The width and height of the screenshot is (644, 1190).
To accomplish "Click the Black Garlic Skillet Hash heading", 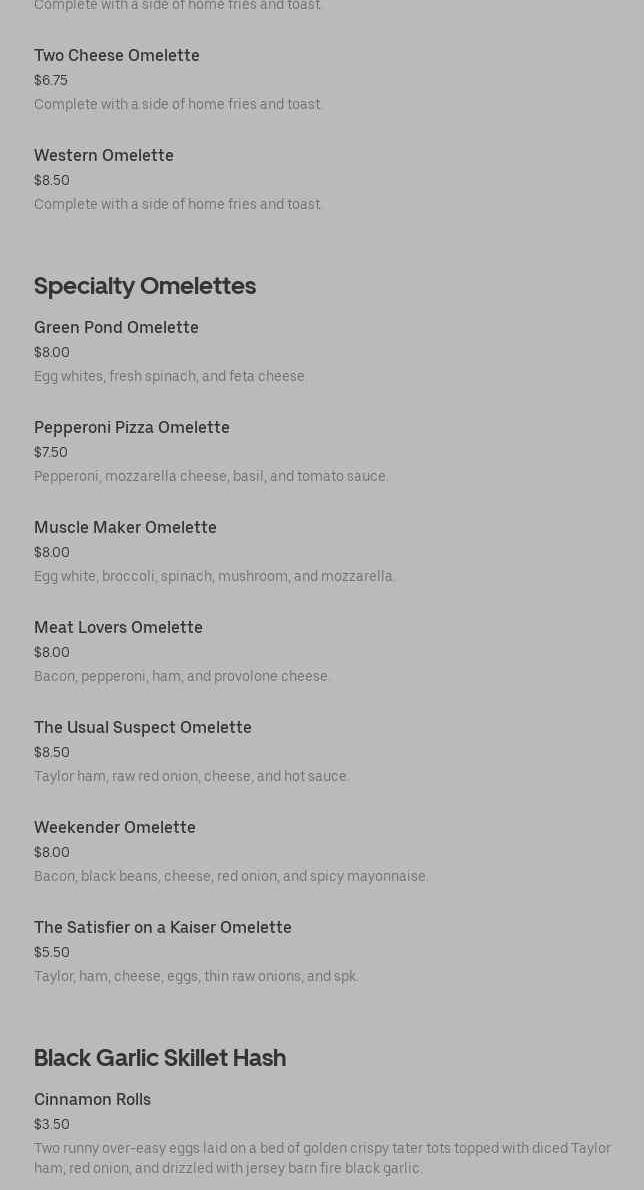I will point(160,1058).
